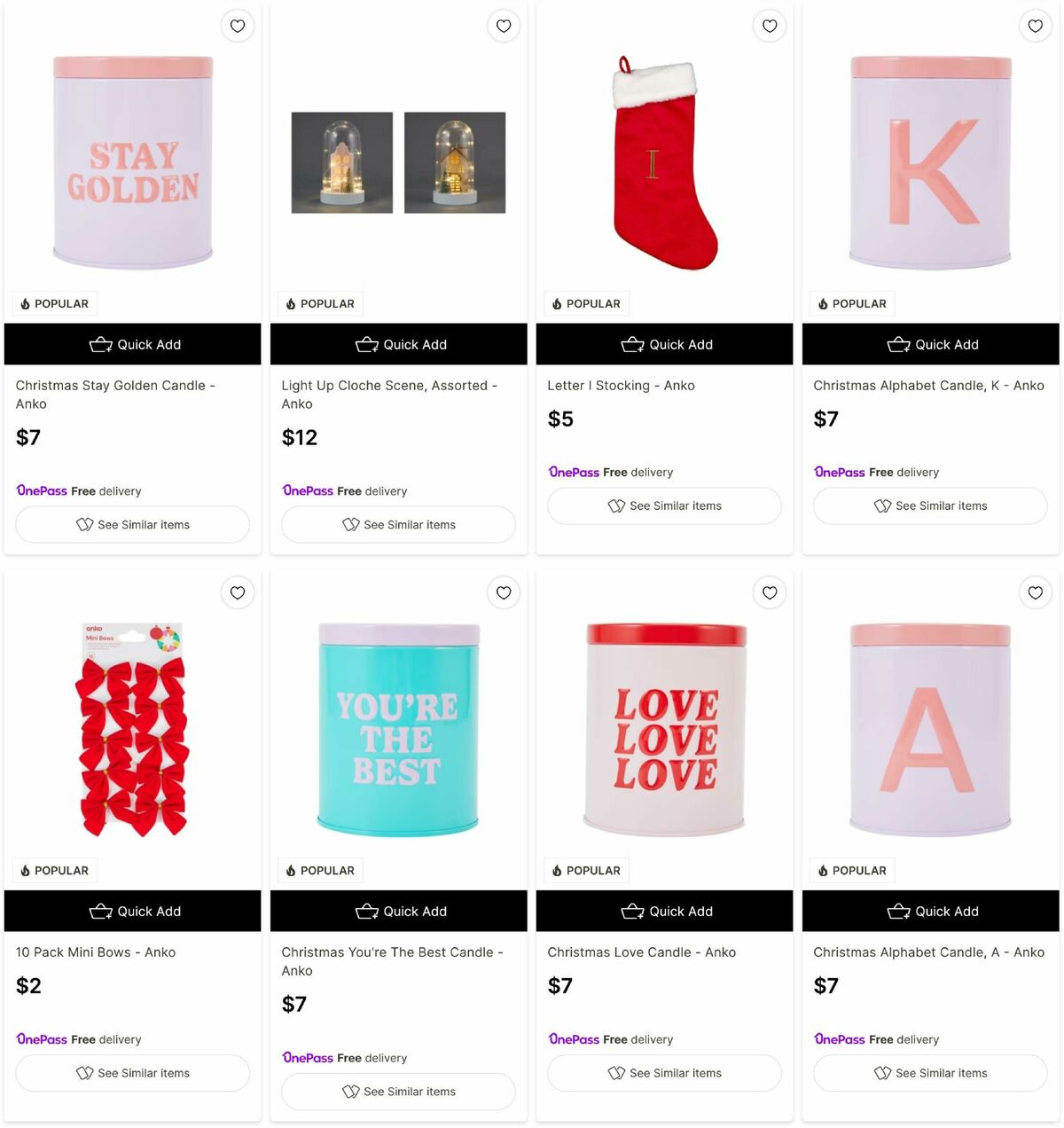This screenshot has height=1128, width=1064.
Task: Open the Christmas Alphabet Candle K product link
Action: 927,385
